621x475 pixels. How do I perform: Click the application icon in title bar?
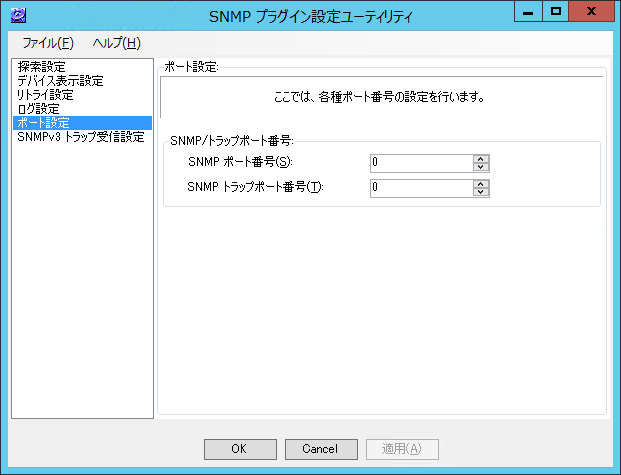coord(18,15)
